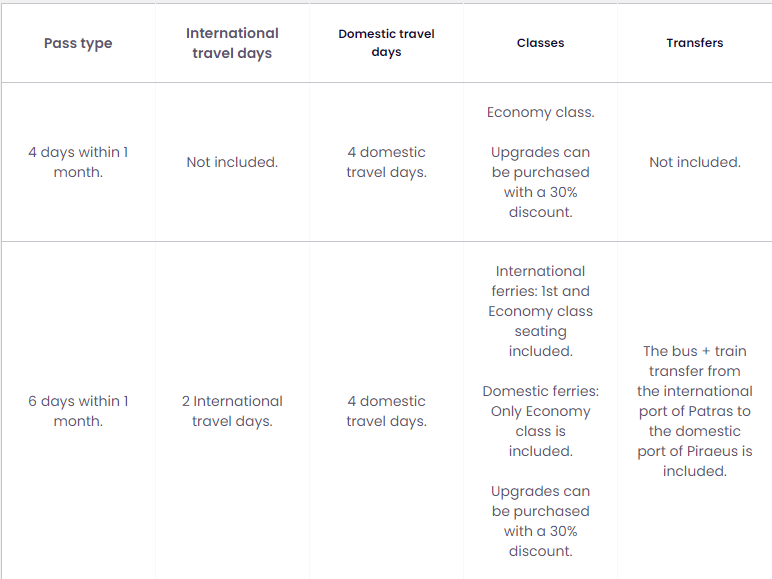Click the 'International ferries' classes paragraph
Image resolution: width=772 pixels, height=579 pixels.
tap(540, 311)
